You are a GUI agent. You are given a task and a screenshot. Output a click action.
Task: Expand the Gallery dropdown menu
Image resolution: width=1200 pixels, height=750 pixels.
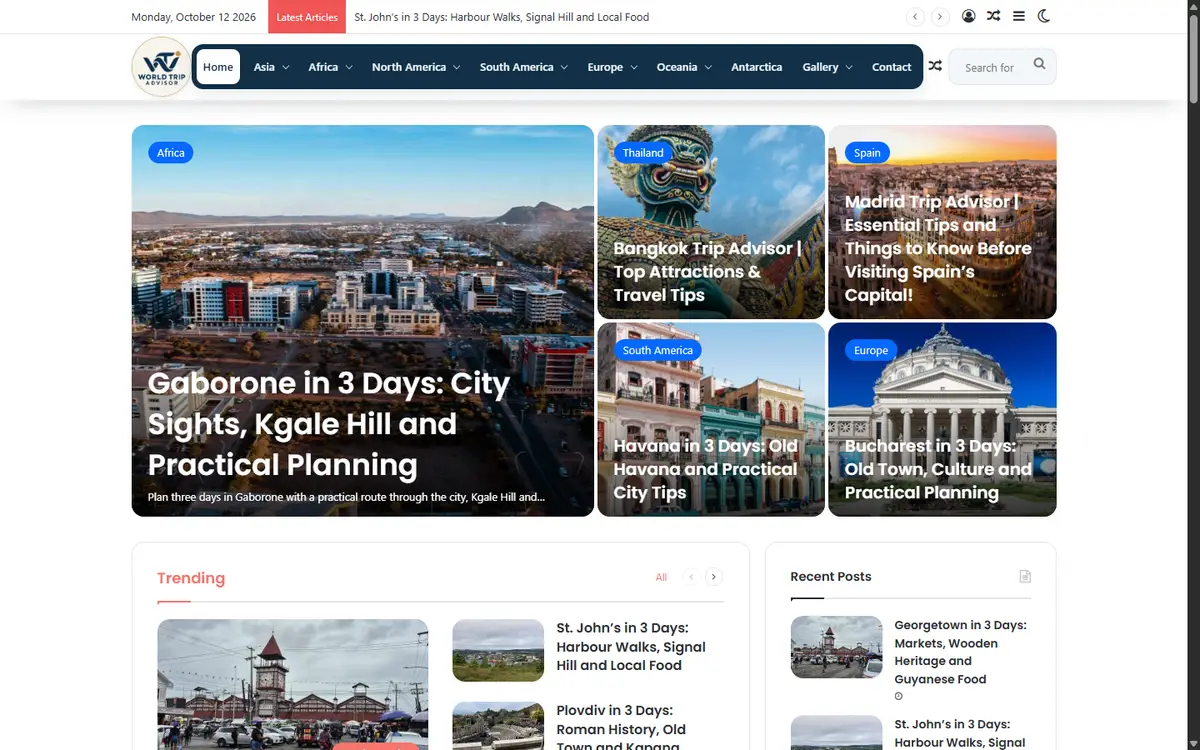point(828,67)
